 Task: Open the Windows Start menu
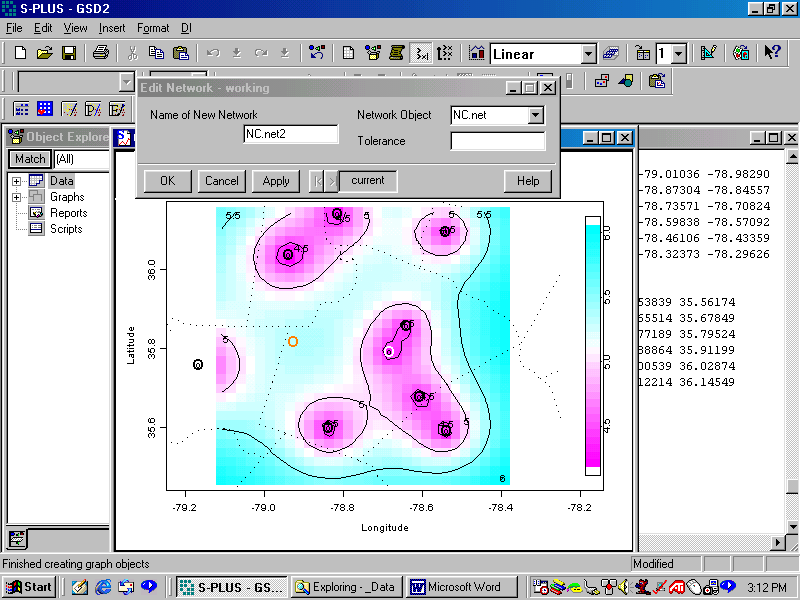(x=29, y=587)
